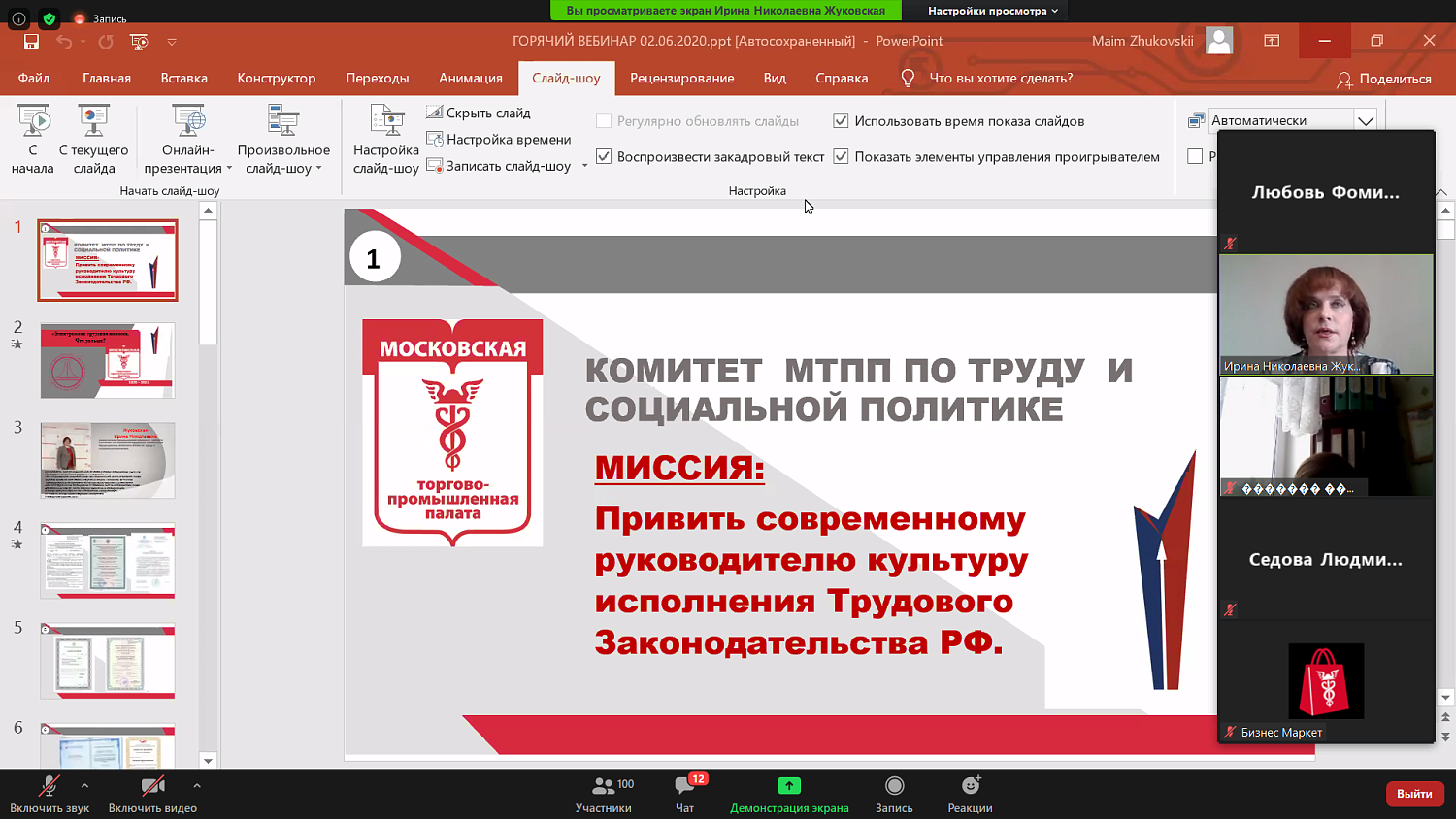Screen dimensions: 1456x819
Task: Click Maim Zhukovskii account avatar
Action: click(x=1219, y=41)
